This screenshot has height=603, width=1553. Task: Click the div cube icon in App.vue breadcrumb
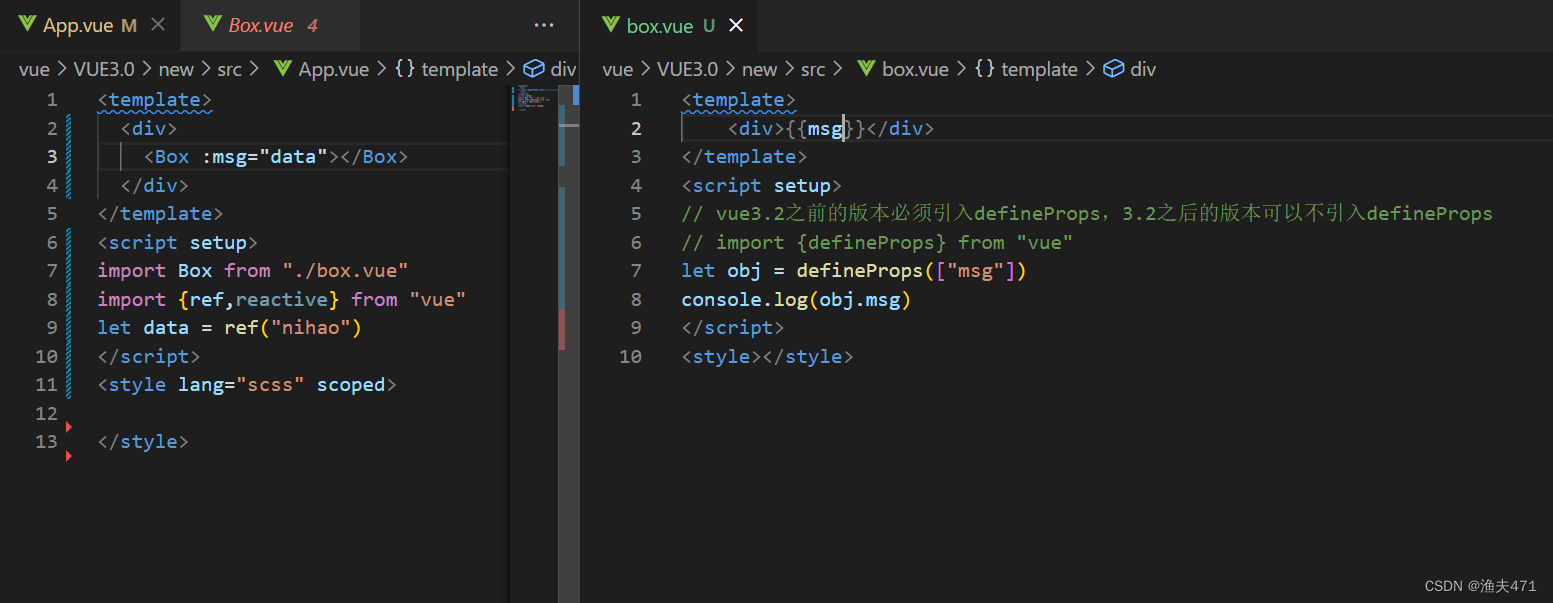click(534, 68)
